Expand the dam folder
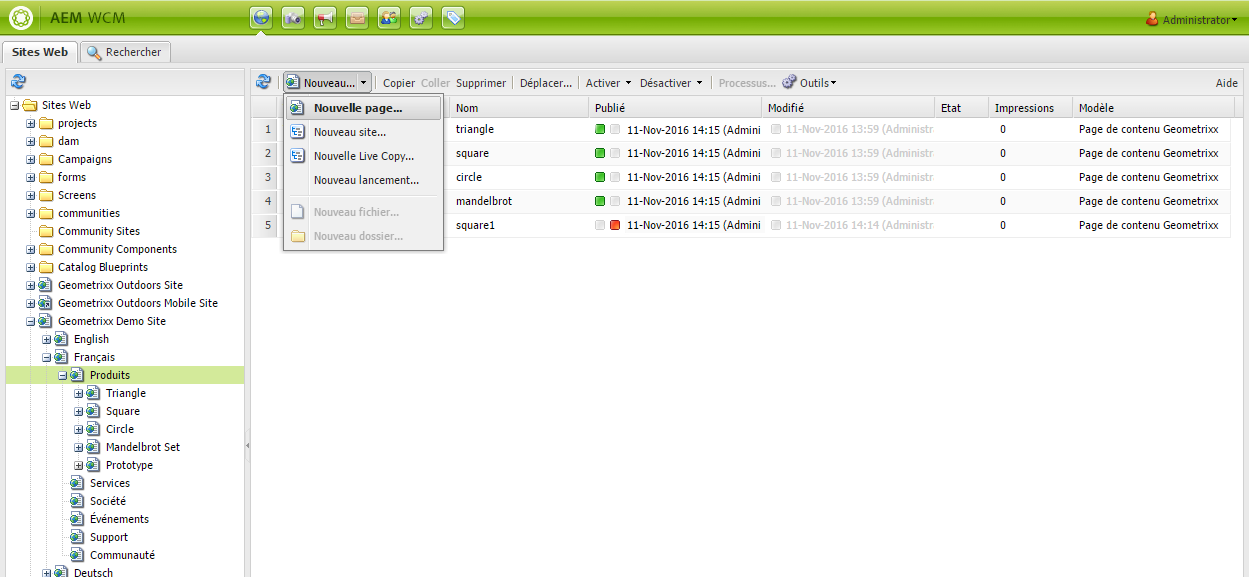 (30, 141)
